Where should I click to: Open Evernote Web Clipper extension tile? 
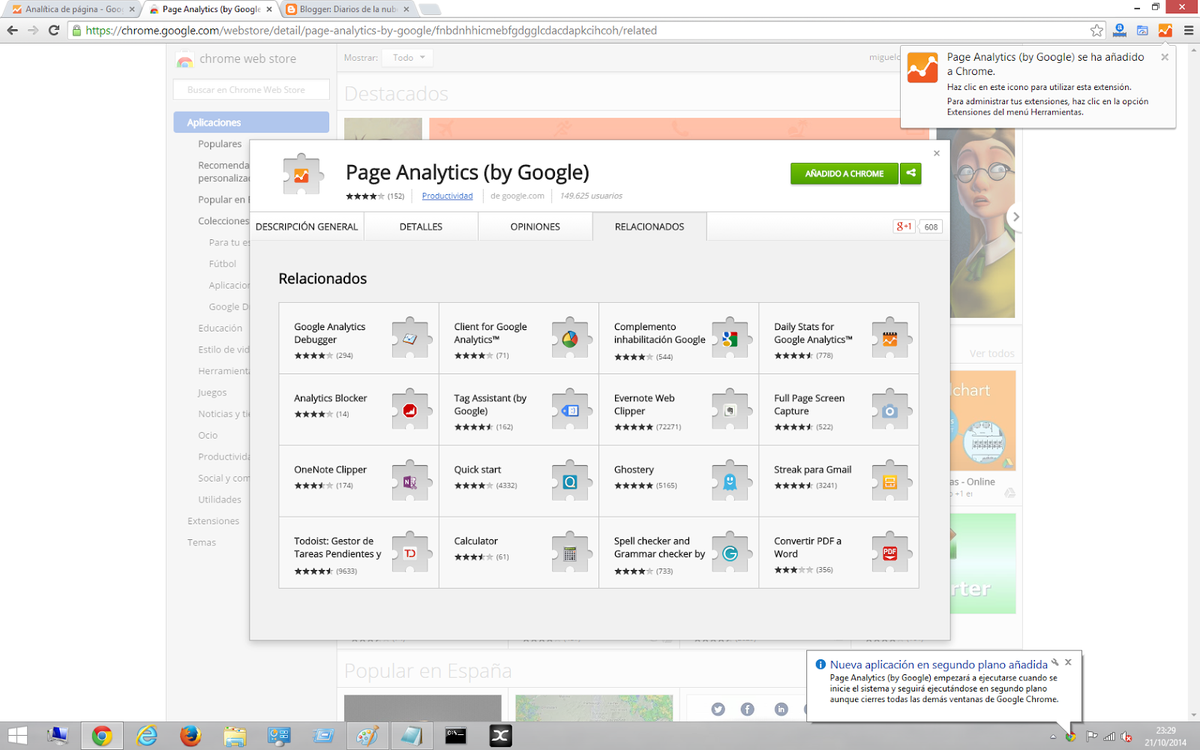tap(678, 410)
